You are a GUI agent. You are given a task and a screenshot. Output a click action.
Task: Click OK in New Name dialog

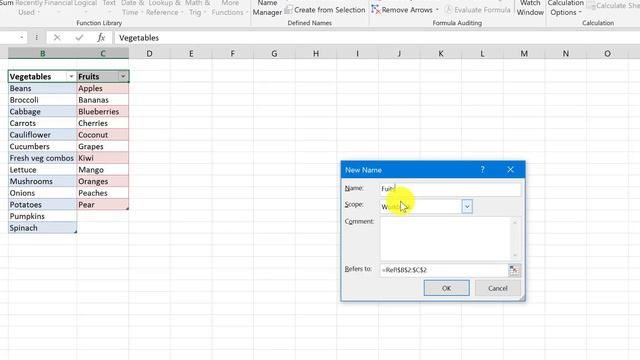[x=447, y=288]
